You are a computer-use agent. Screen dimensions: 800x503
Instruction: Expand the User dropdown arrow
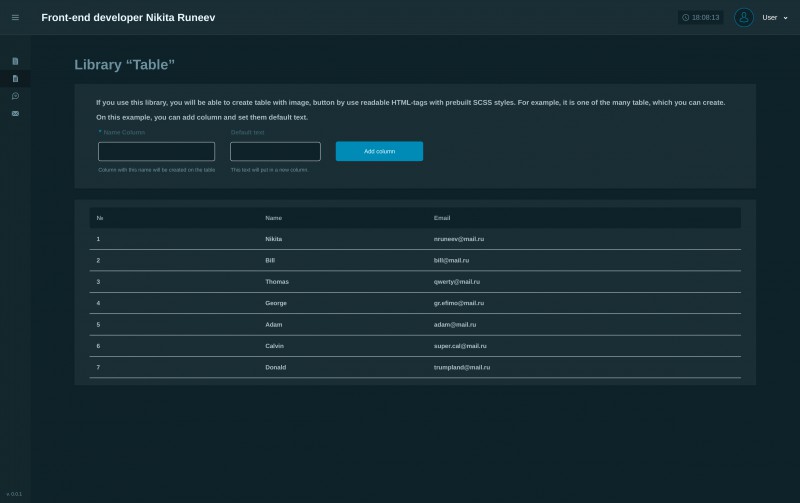tap(785, 18)
